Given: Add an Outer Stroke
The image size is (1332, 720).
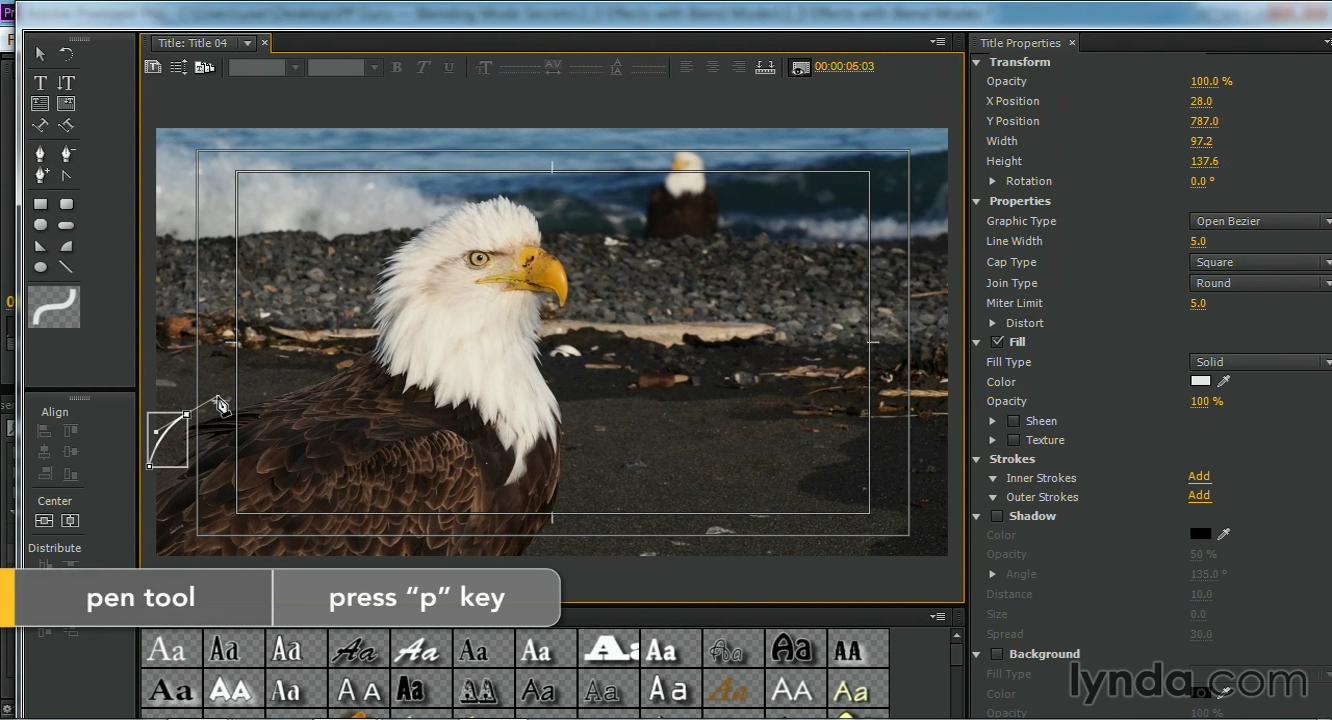Looking at the screenshot, I should point(1199,495).
